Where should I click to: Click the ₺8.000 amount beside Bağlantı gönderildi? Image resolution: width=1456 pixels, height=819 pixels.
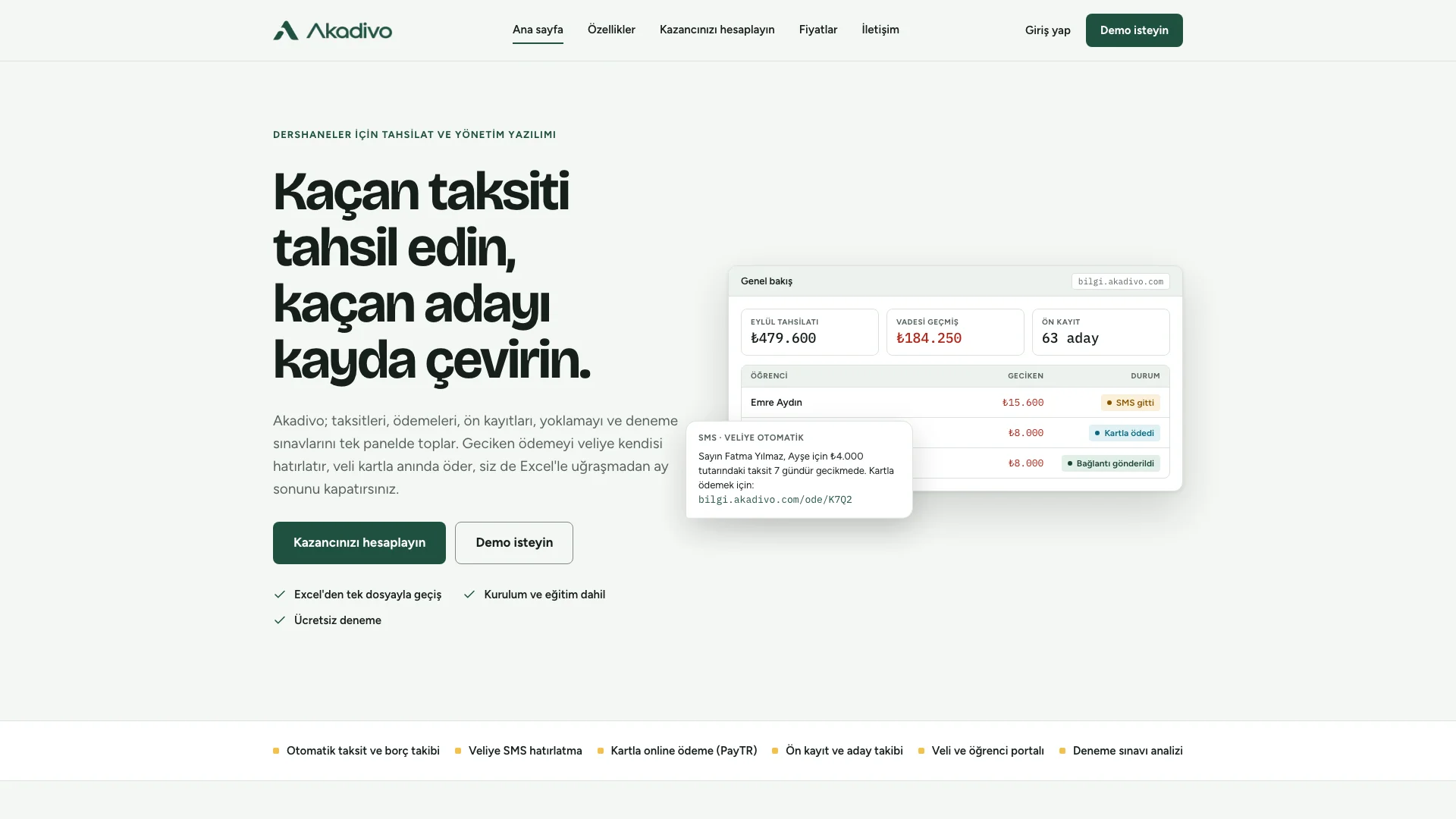(x=1026, y=463)
